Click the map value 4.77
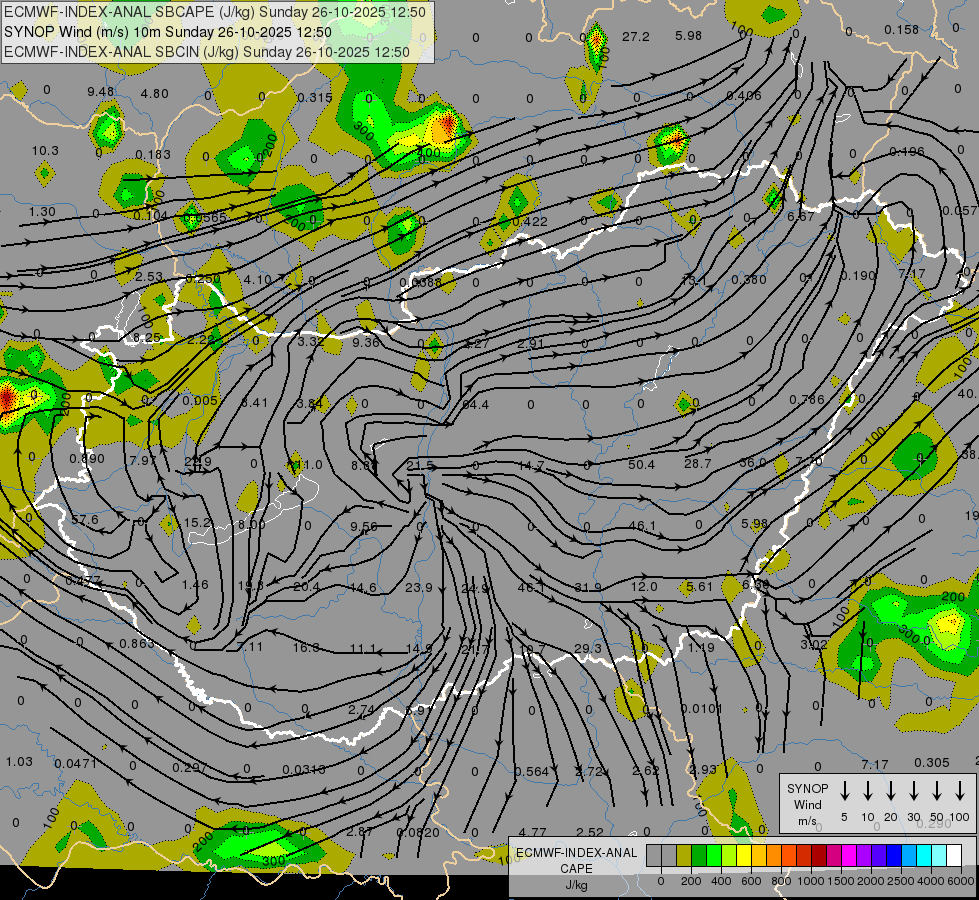979x900 pixels. pyautogui.click(x=532, y=832)
